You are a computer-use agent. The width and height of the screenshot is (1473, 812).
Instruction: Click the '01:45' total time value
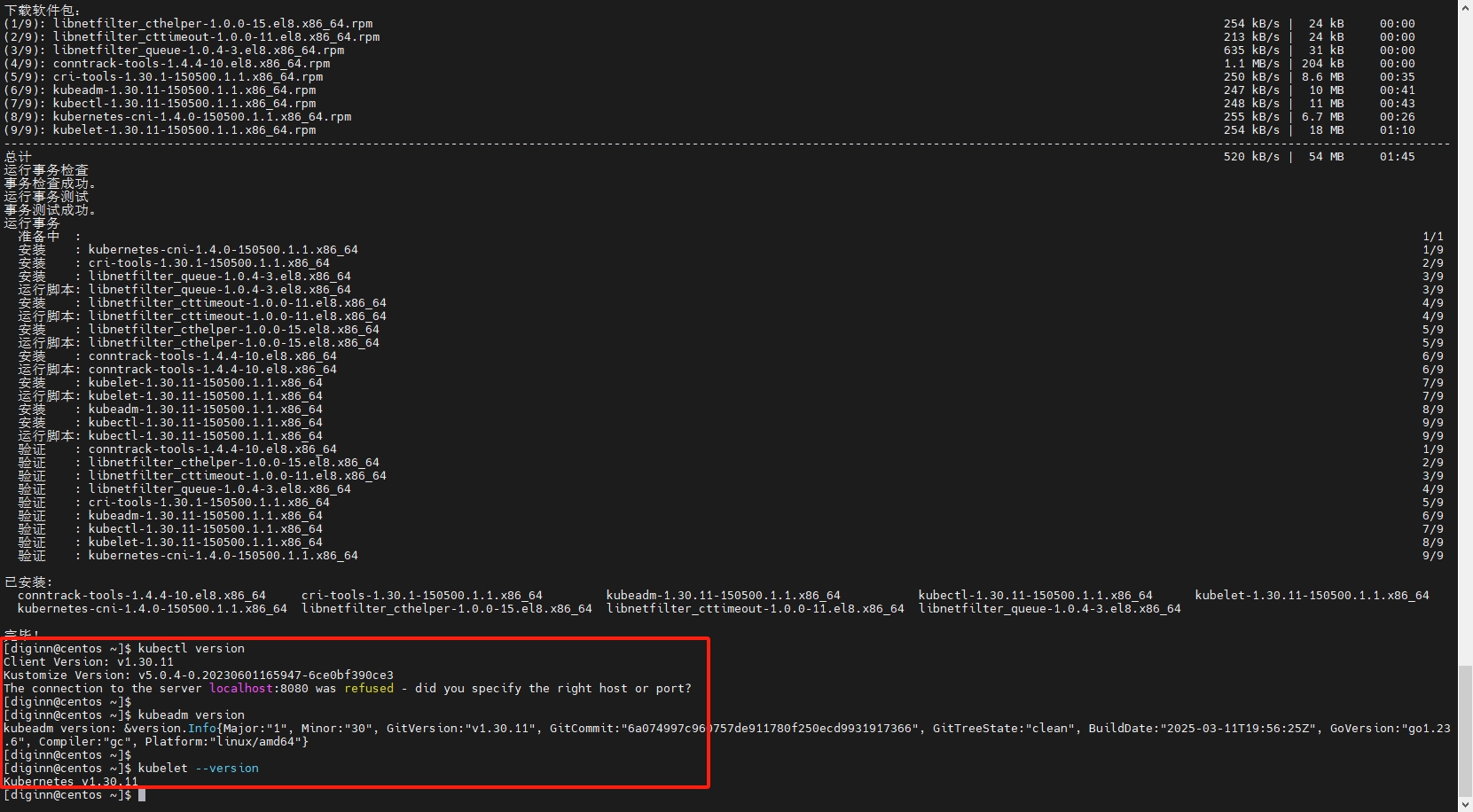[x=1397, y=157]
